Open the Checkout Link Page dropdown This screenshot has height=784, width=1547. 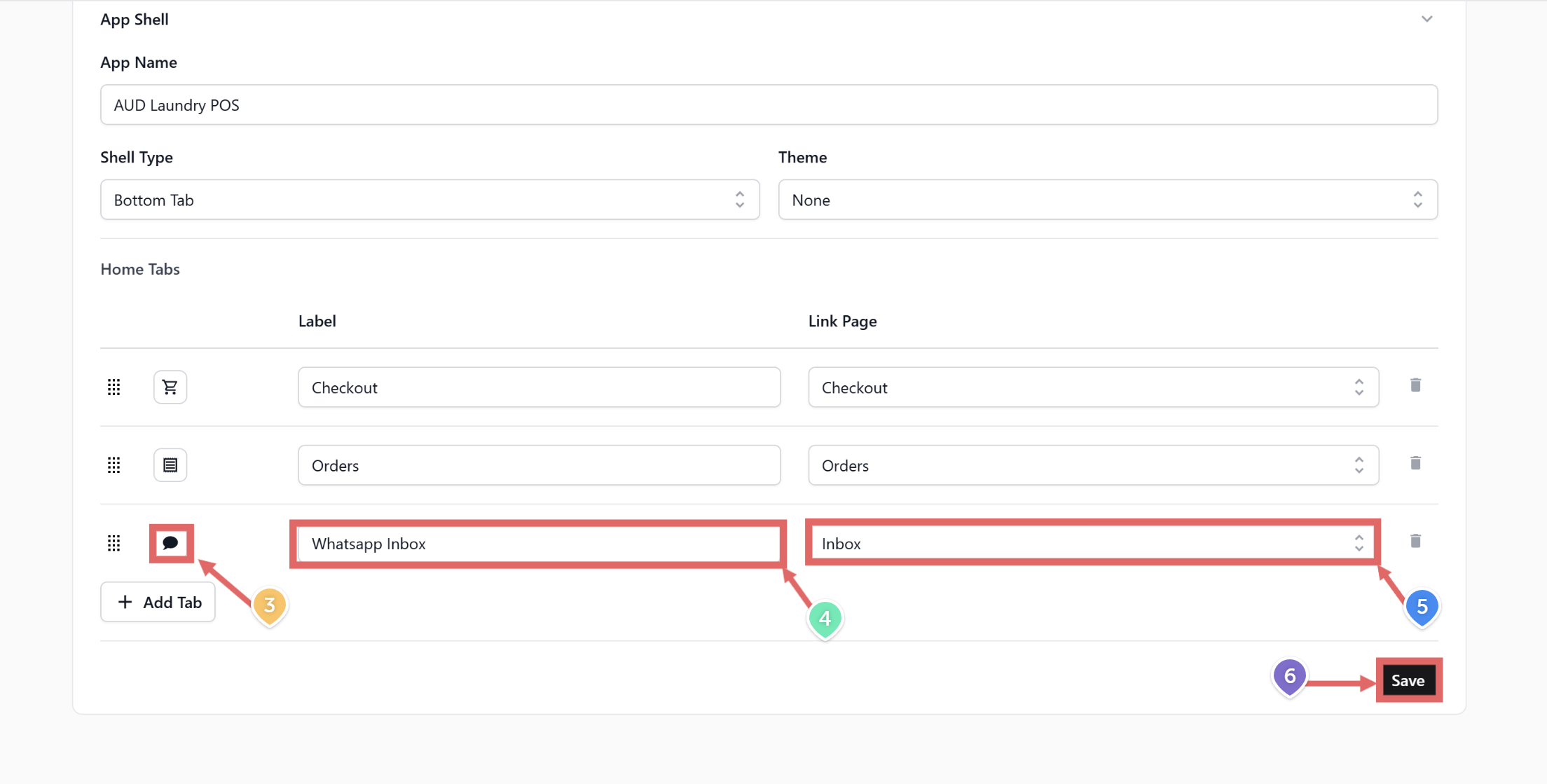coord(1093,387)
